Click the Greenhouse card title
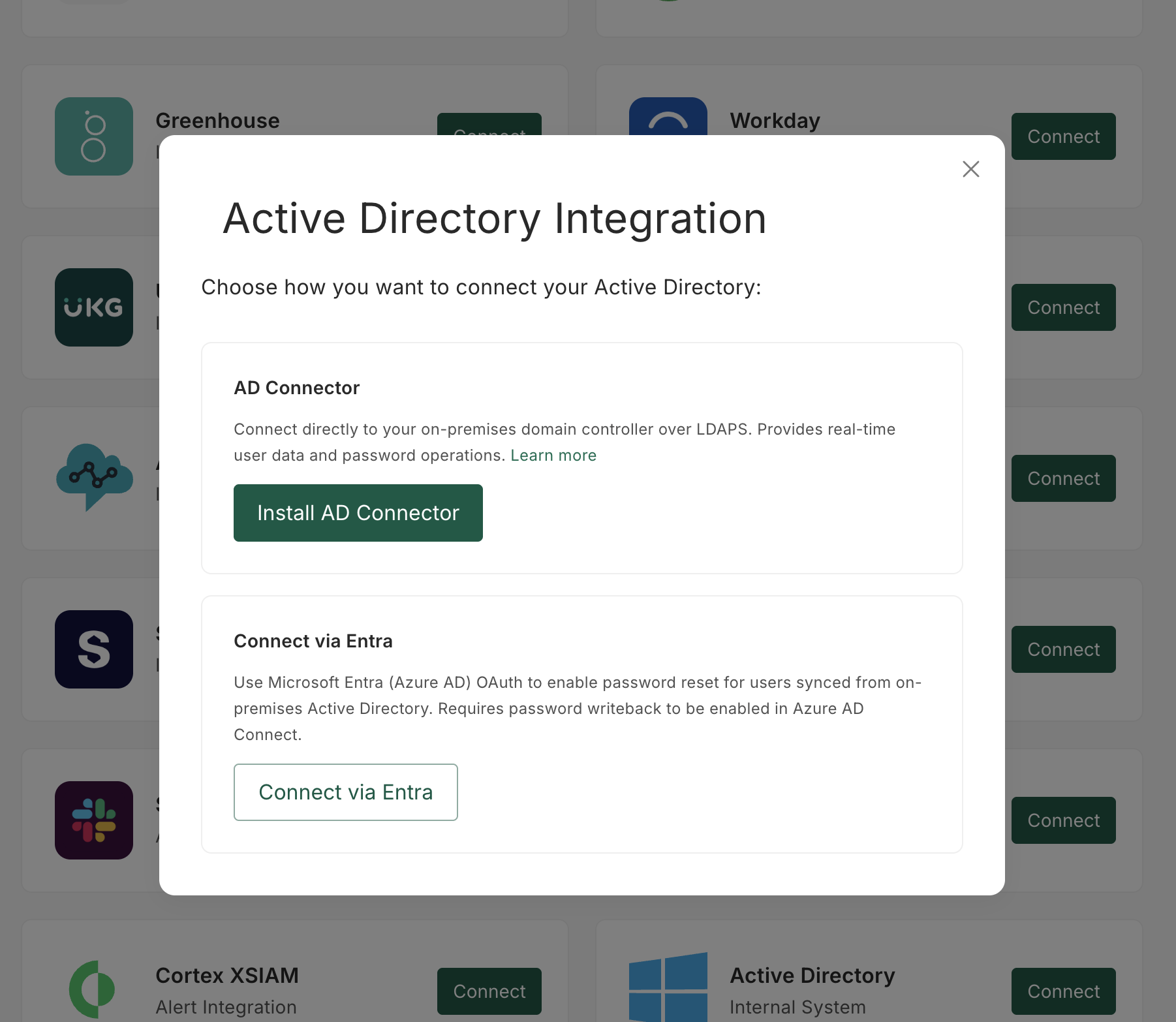This screenshot has height=1022, width=1176. click(x=218, y=121)
